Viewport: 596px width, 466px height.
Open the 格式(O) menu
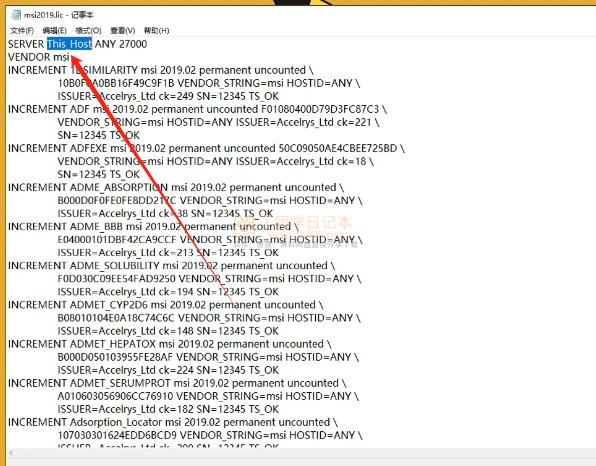(88, 31)
